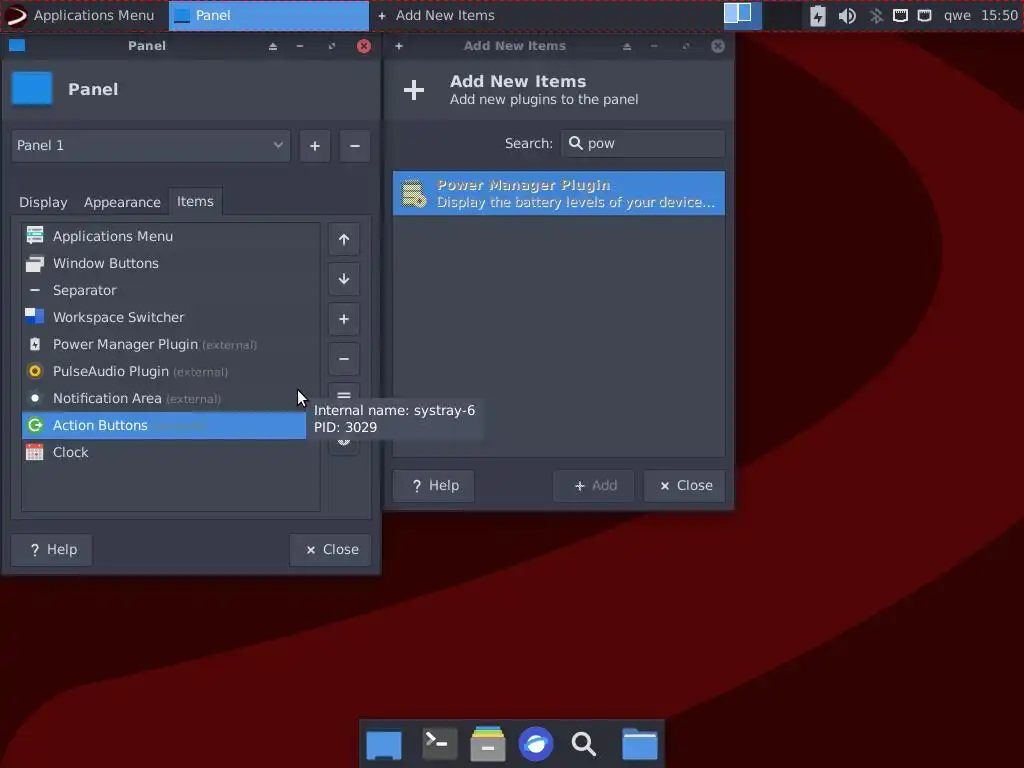This screenshot has height=768, width=1024.
Task: Launch the web browser from bottom dock
Action: point(536,743)
